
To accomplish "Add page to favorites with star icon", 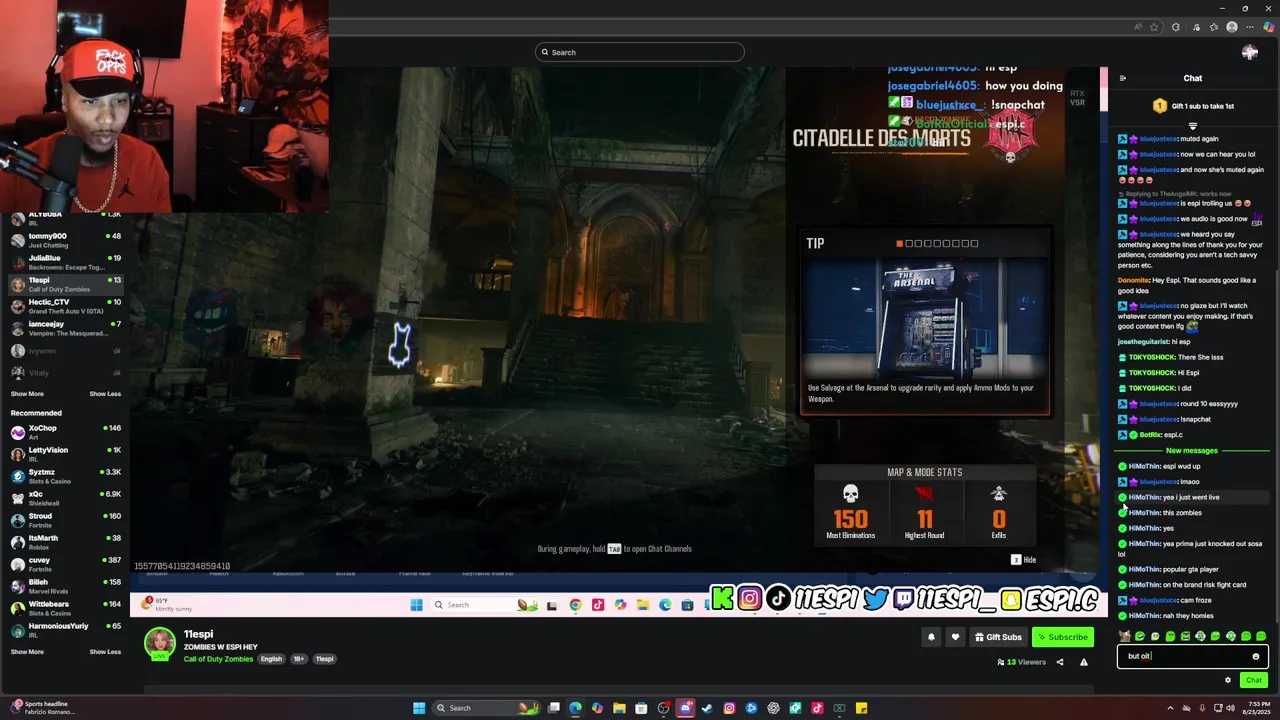I will click(1154, 27).
